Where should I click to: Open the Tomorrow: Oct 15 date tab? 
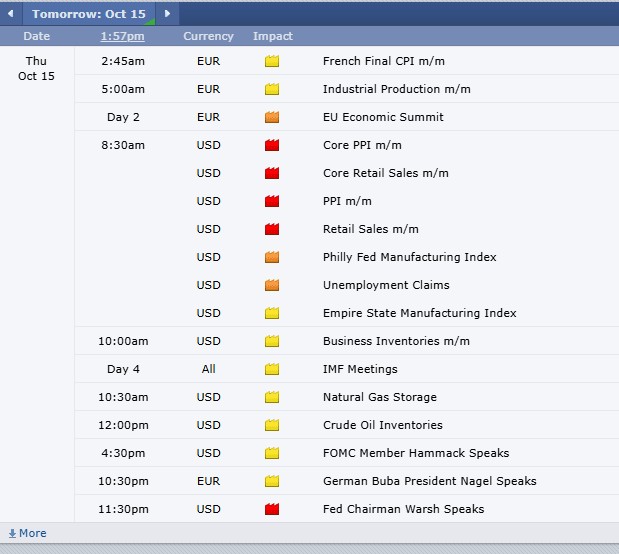click(x=89, y=14)
